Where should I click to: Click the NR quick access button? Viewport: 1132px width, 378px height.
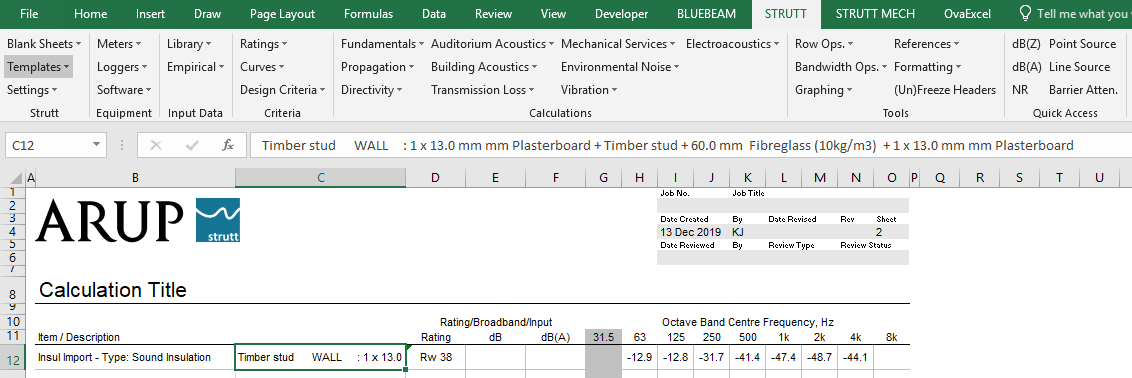click(1019, 90)
